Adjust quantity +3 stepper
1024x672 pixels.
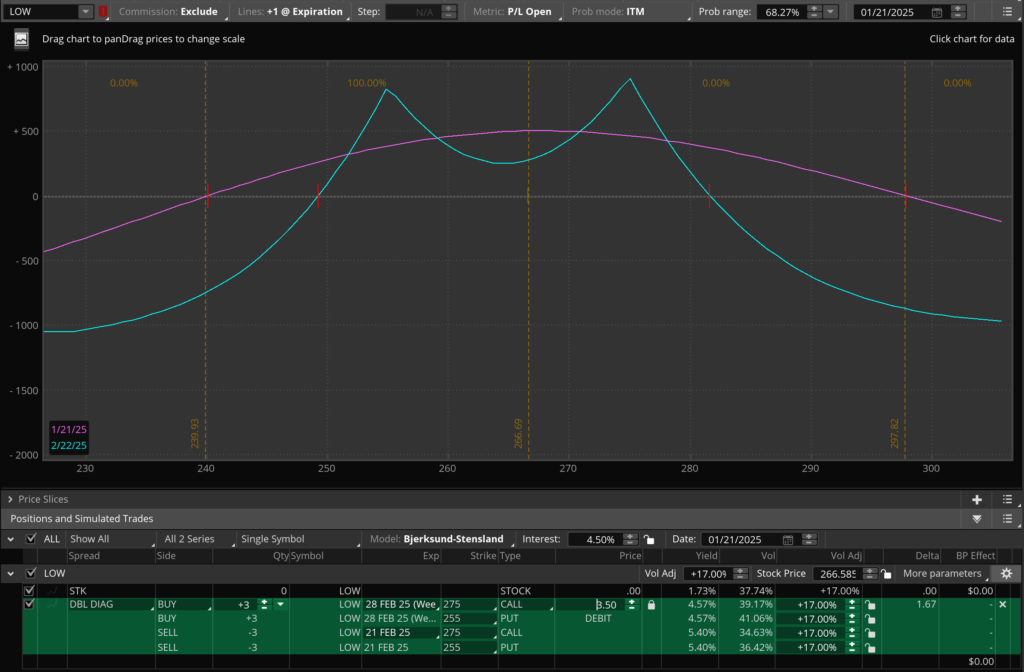tap(264, 605)
